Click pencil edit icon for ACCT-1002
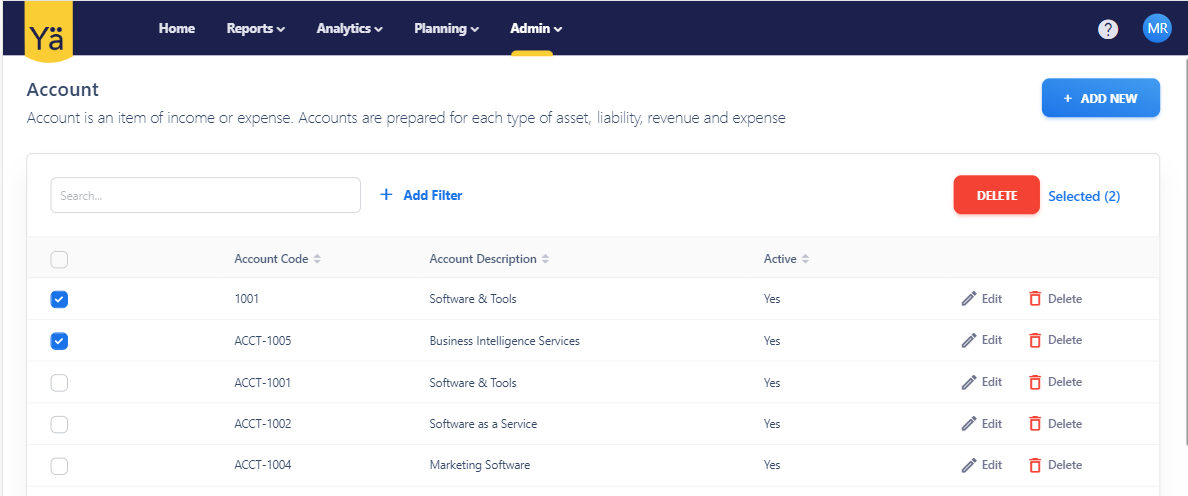Image resolution: width=1188 pixels, height=496 pixels. [x=969, y=424]
